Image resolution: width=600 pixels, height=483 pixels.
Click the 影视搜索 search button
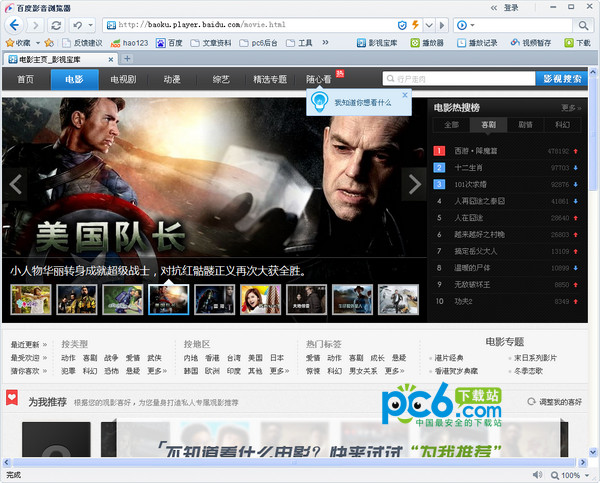pos(562,79)
